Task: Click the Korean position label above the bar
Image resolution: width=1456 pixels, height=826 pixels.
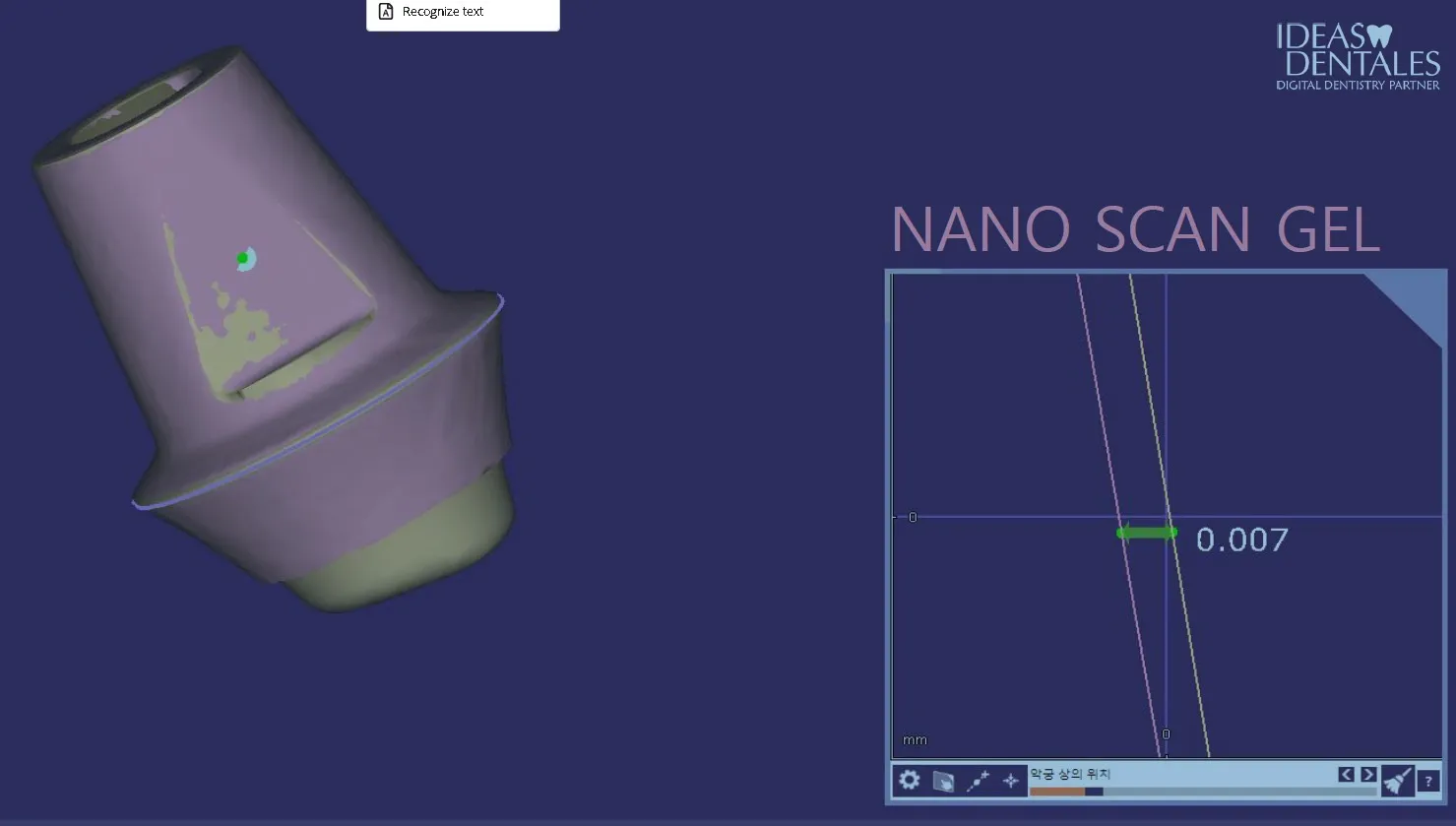Action: (x=1070, y=774)
